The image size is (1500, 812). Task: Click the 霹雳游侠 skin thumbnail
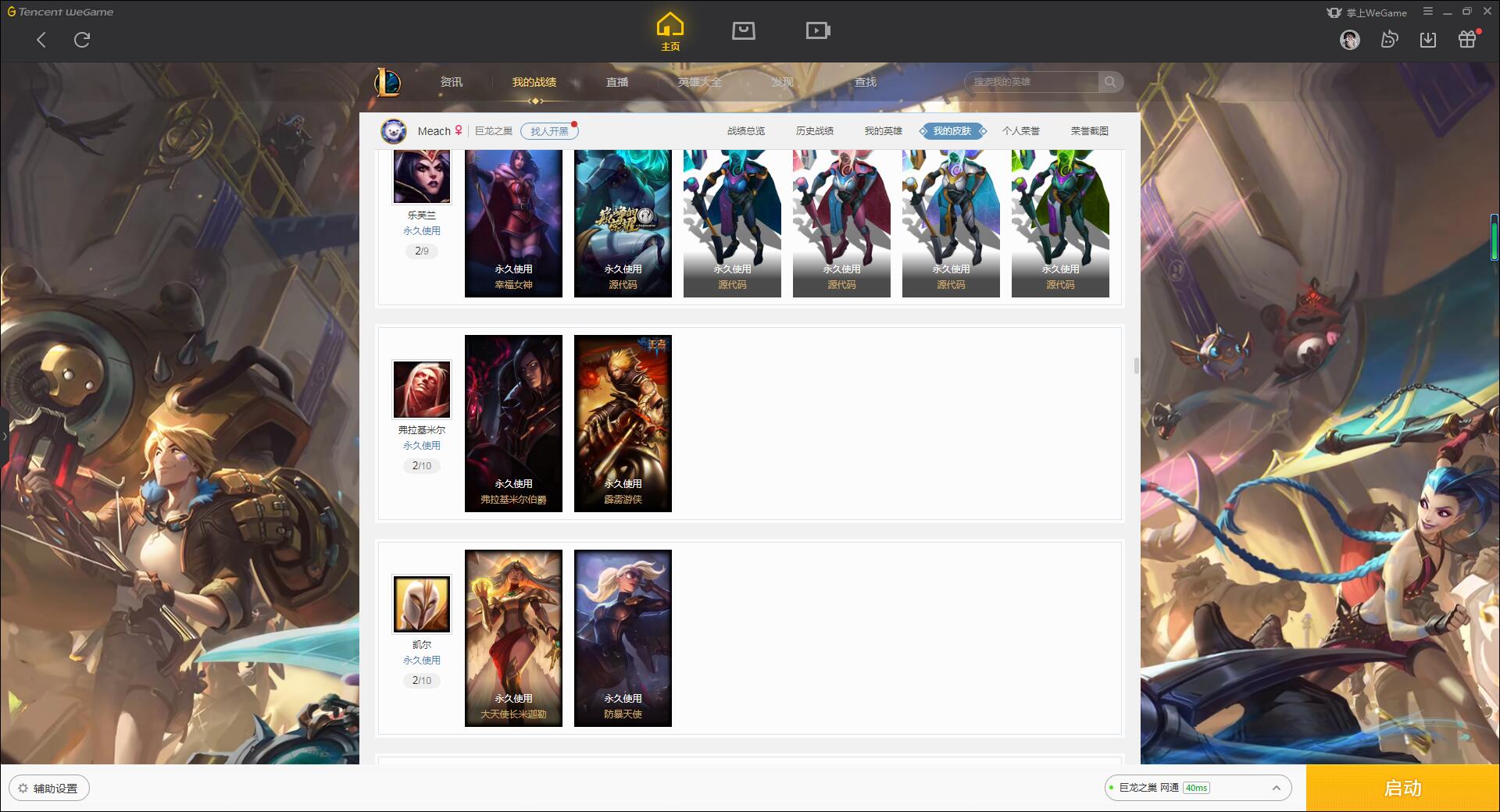point(623,423)
